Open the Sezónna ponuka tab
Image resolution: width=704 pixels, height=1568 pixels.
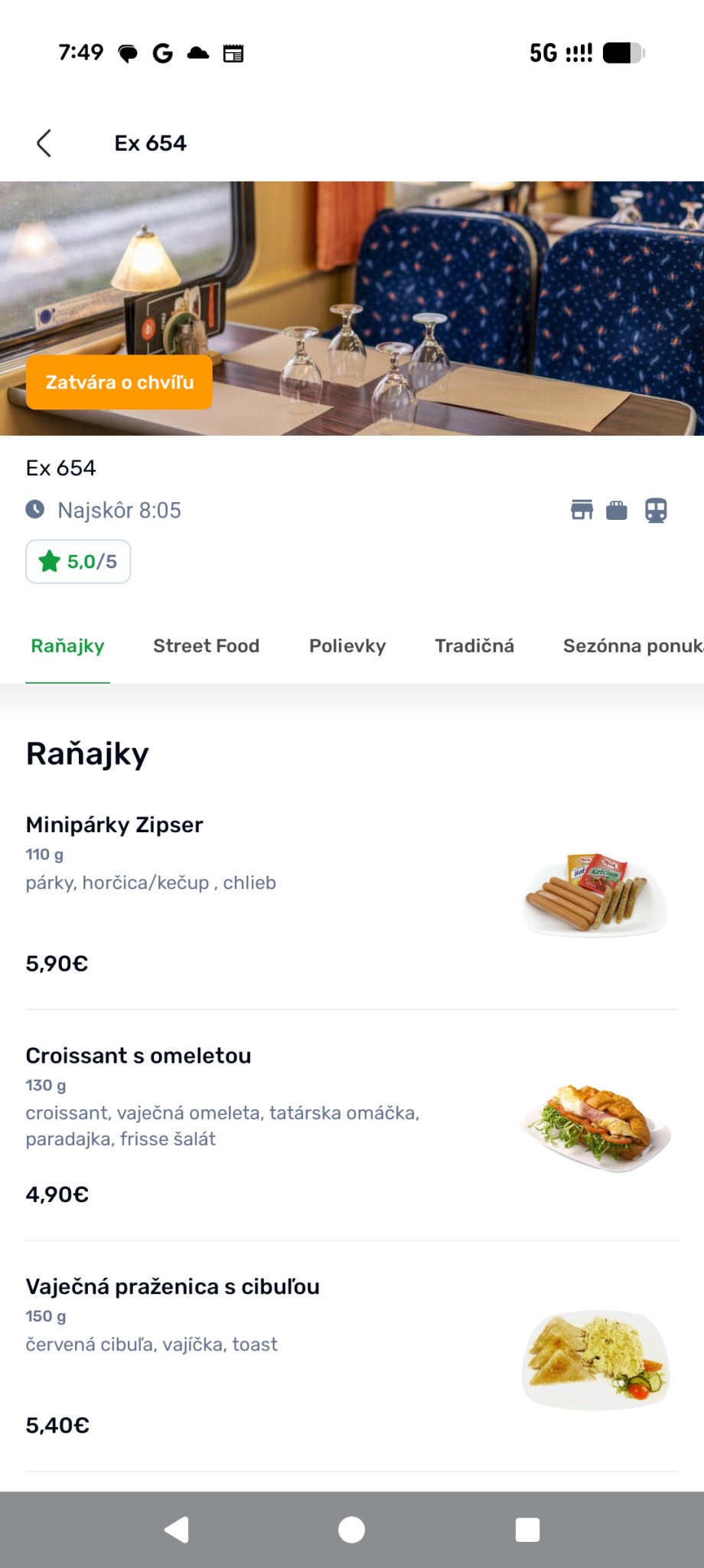click(632, 646)
